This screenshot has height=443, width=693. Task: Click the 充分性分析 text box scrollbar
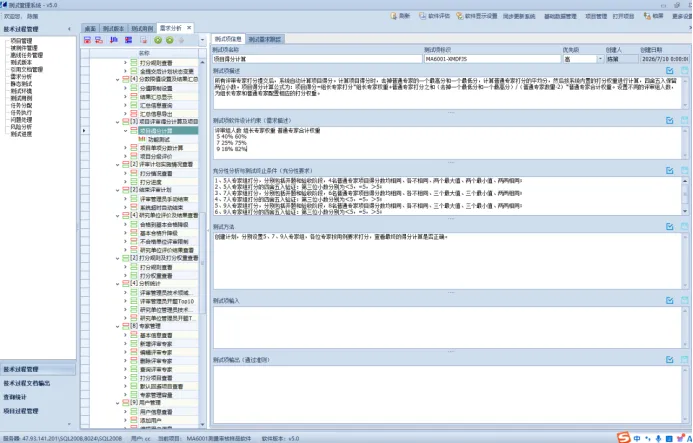(685, 196)
